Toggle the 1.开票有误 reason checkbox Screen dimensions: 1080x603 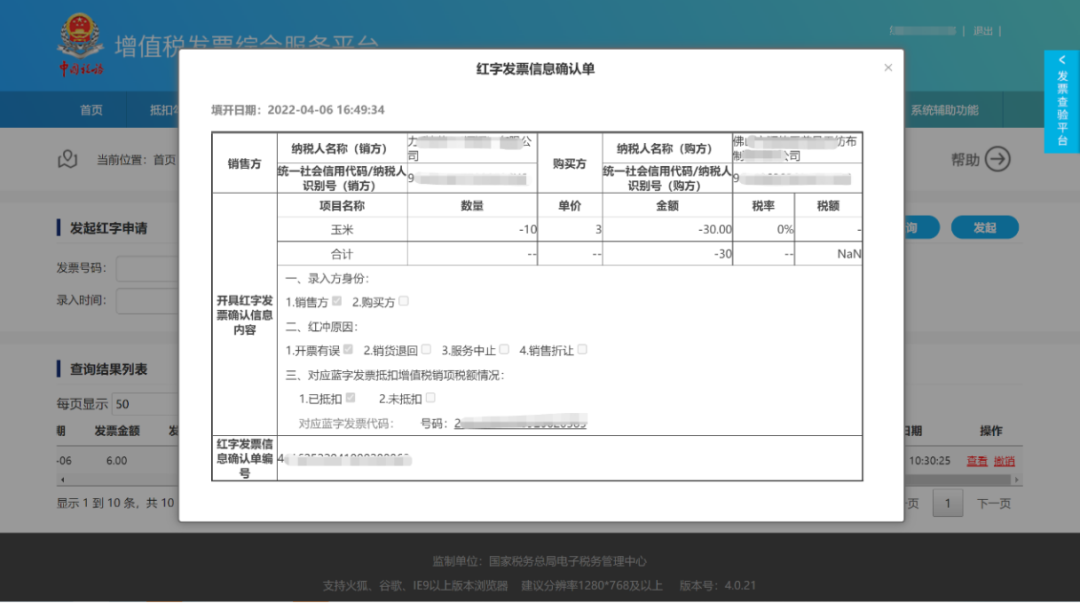[348, 350]
